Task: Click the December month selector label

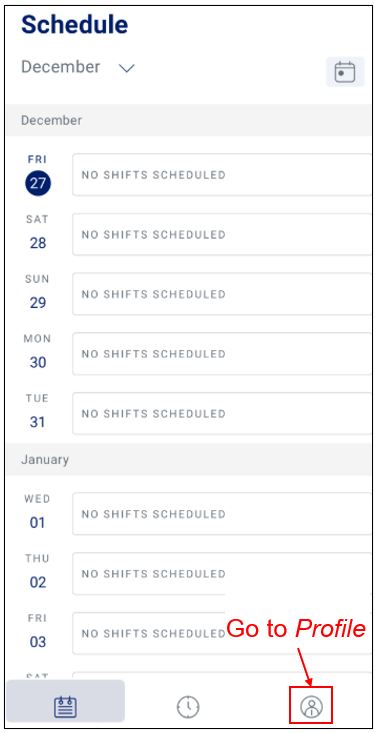Action: pos(60,67)
